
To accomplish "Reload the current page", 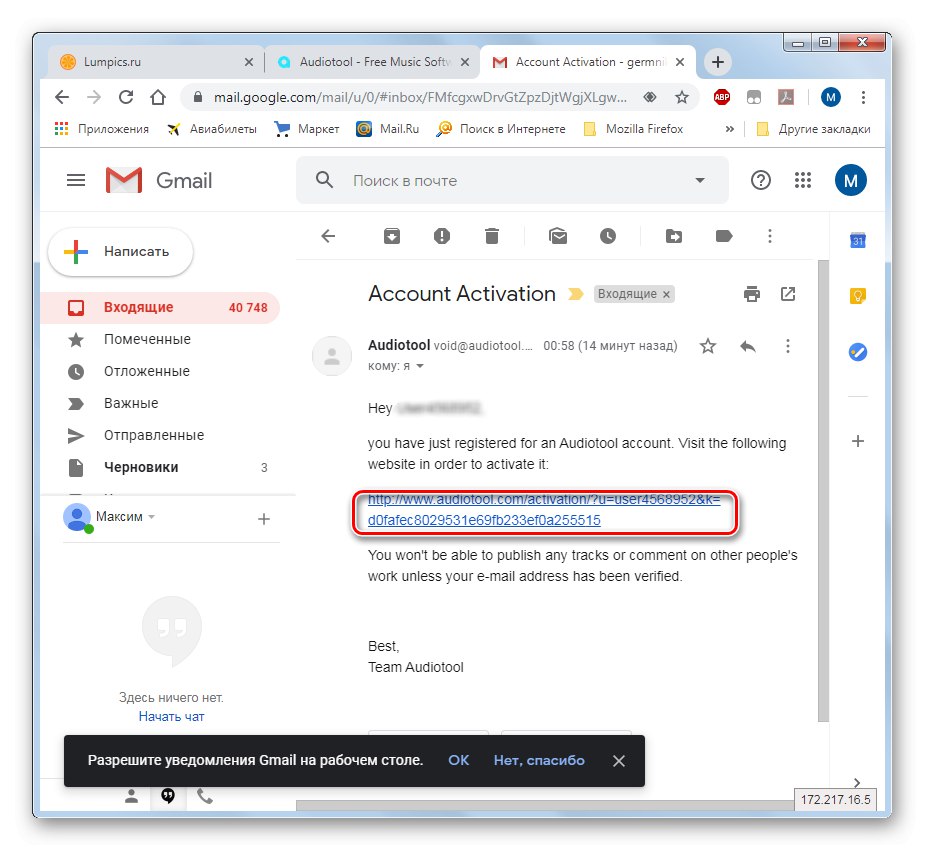I will coord(126,97).
